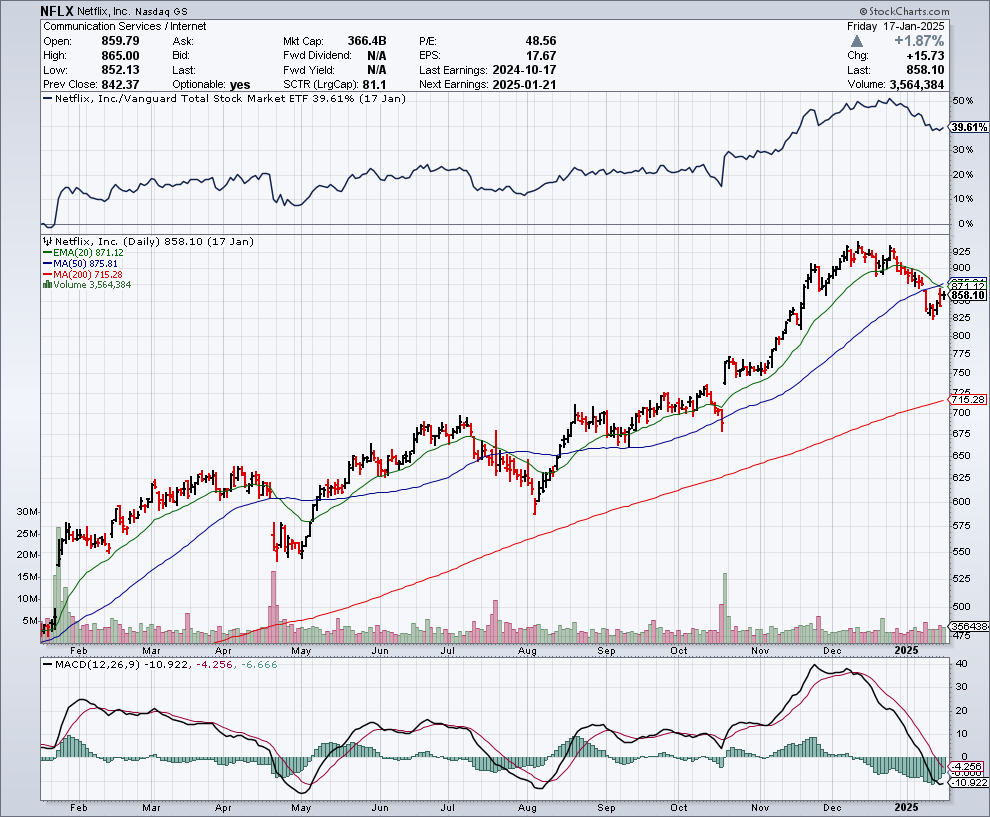Image resolution: width=990 pixels, height=817 pixels.
Task: Click the 925 price axis label
Action: [962, 251]
